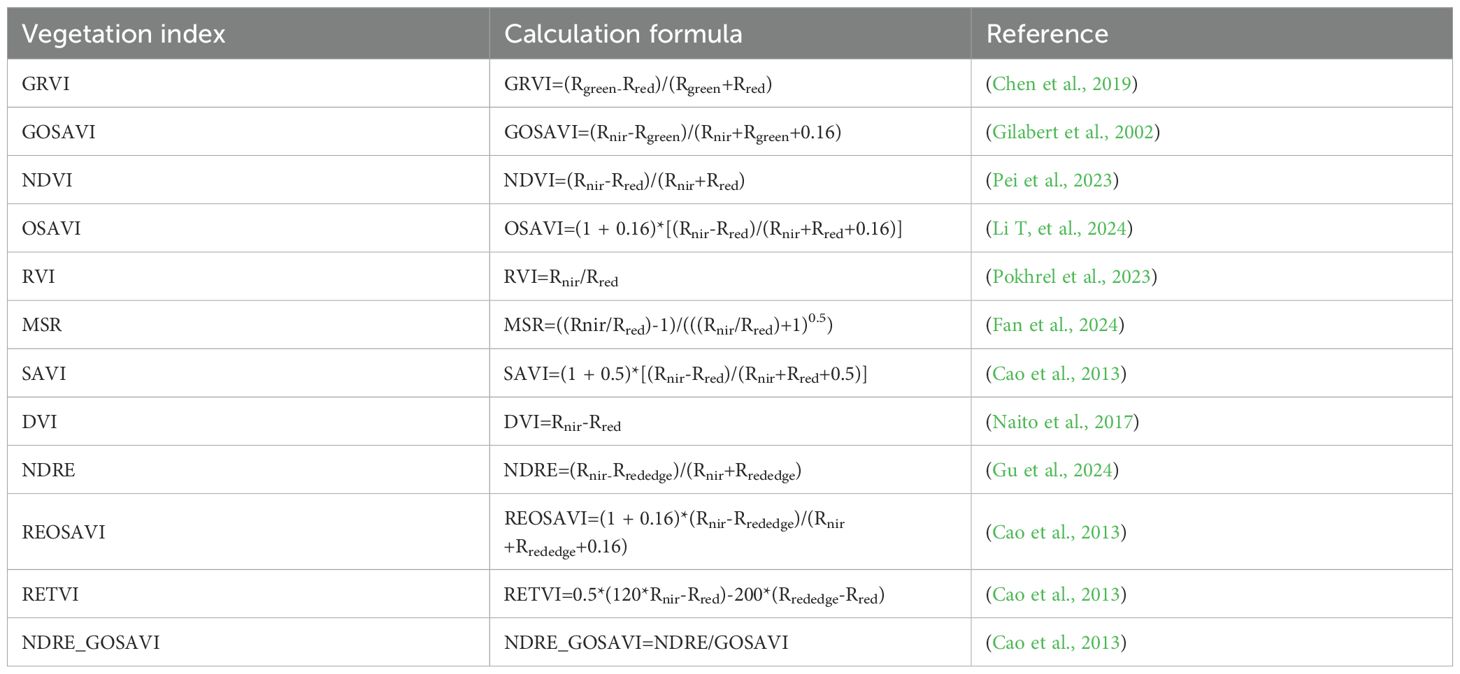1460x674 pixels.
Task: Open the Gilabert et al., 2002 citation
Action: pos(1071,132)
